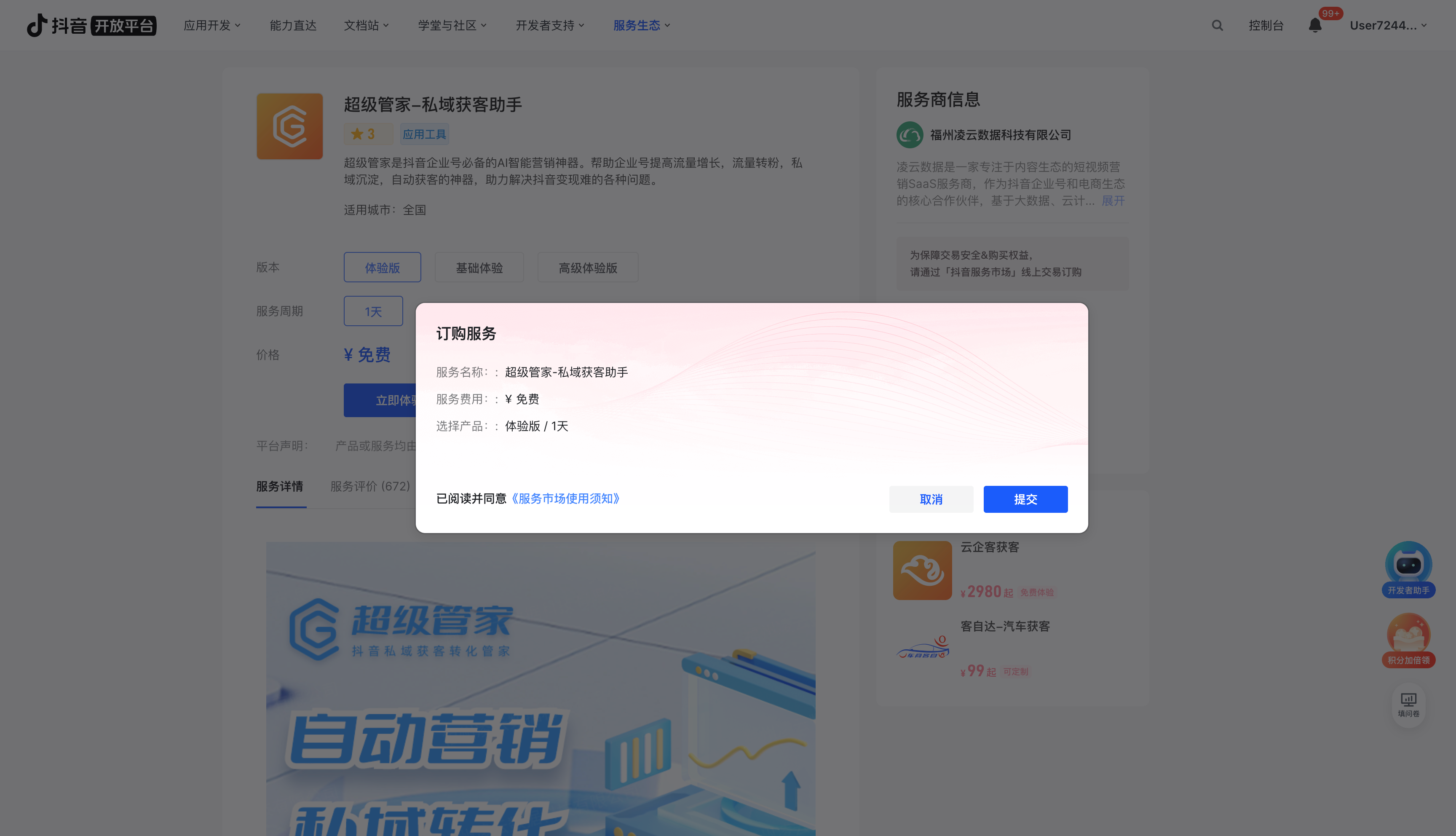The image size is (1456, 836).
Task: Expand company description with 展开
Action: [1113, 201]
